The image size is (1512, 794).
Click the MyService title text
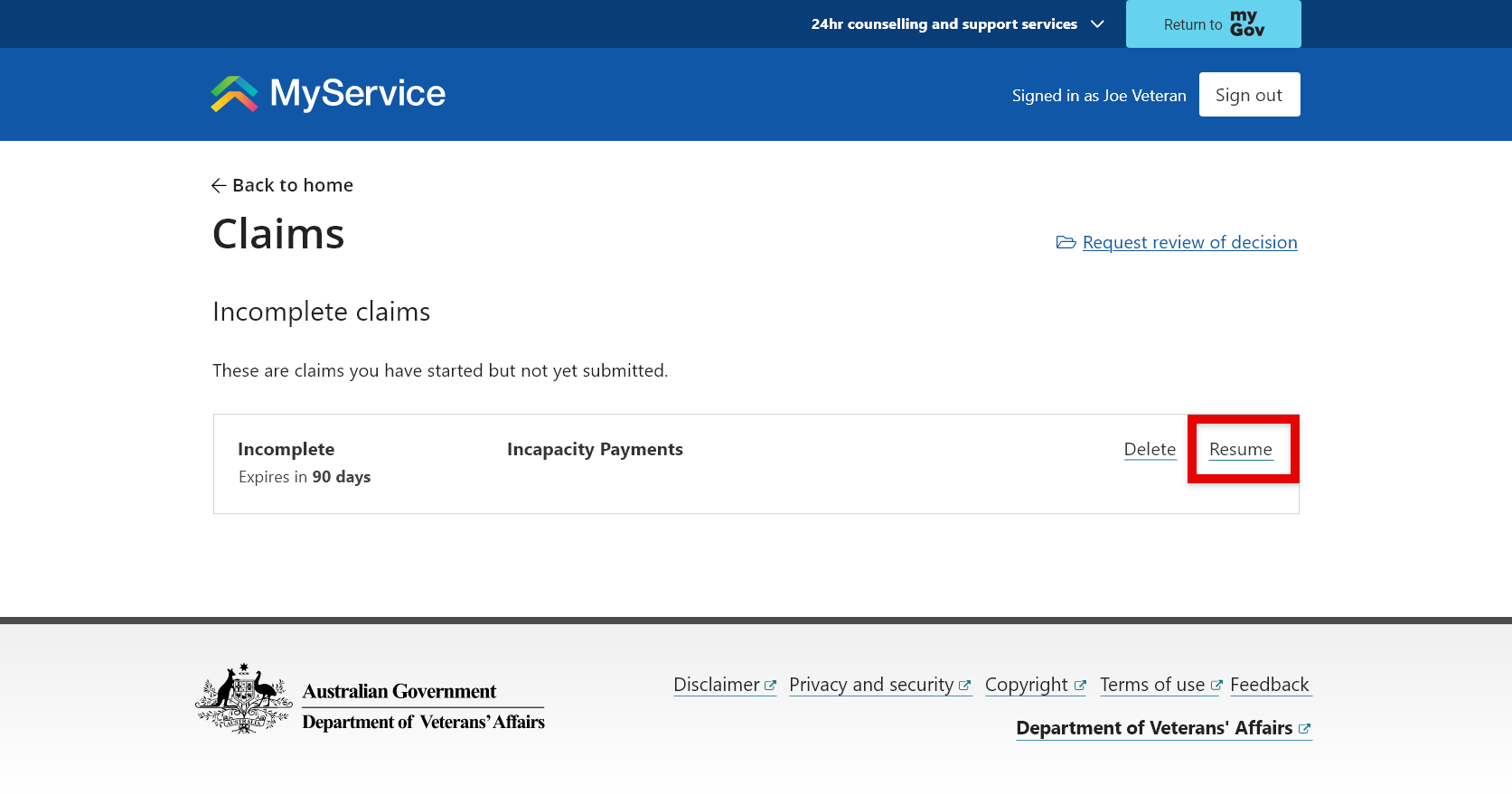[x=358, y=93]
